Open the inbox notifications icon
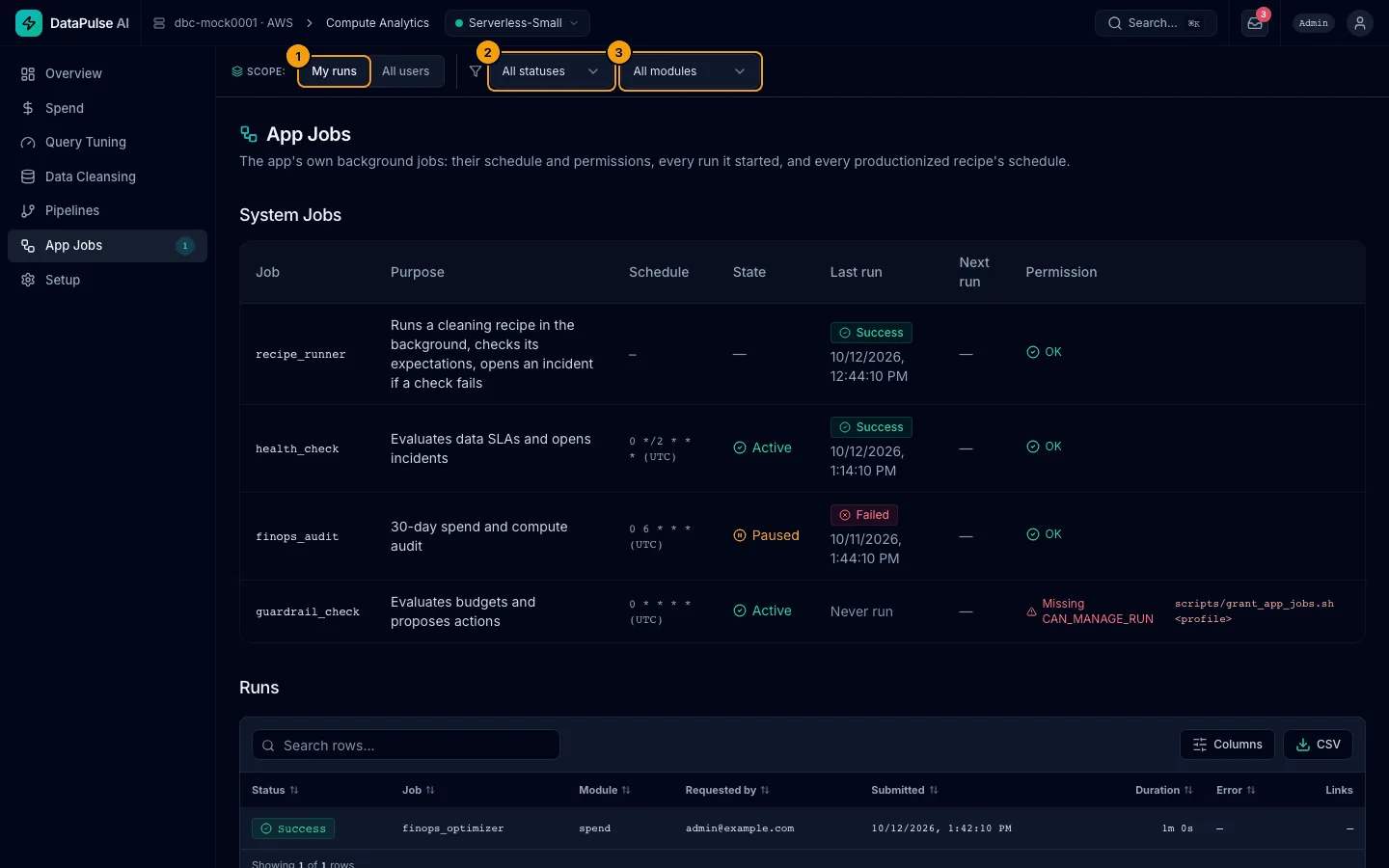The image size is (1389, 868). [x=1255, y=23]
